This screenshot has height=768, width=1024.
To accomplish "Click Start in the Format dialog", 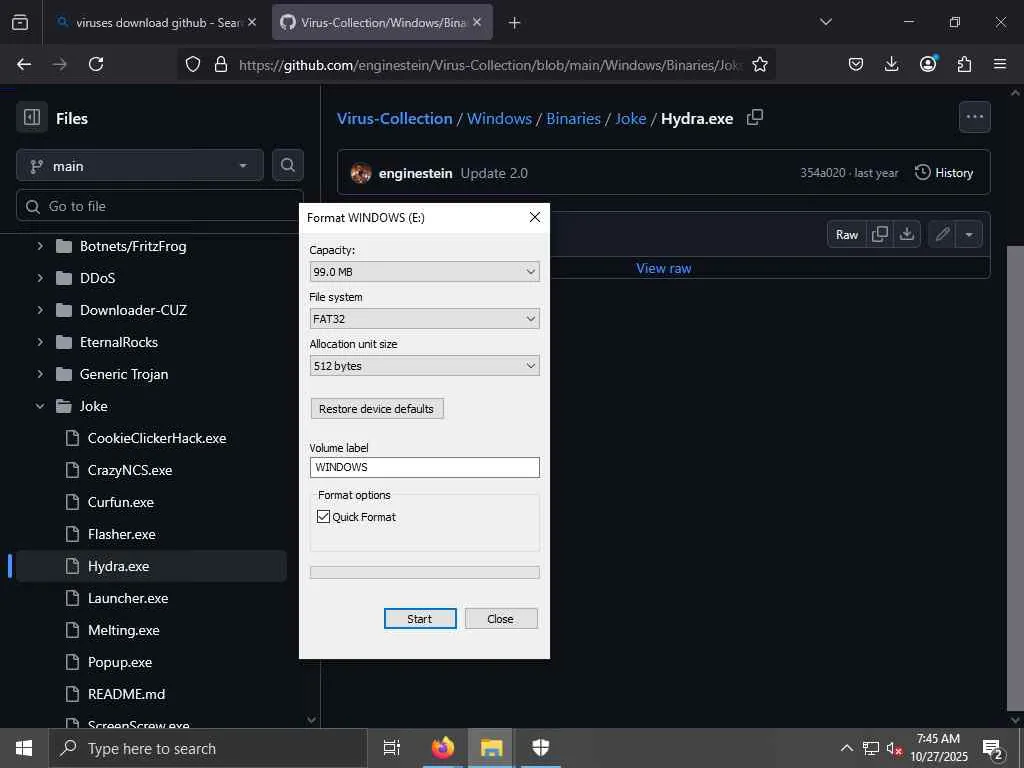I will (420, 618).
